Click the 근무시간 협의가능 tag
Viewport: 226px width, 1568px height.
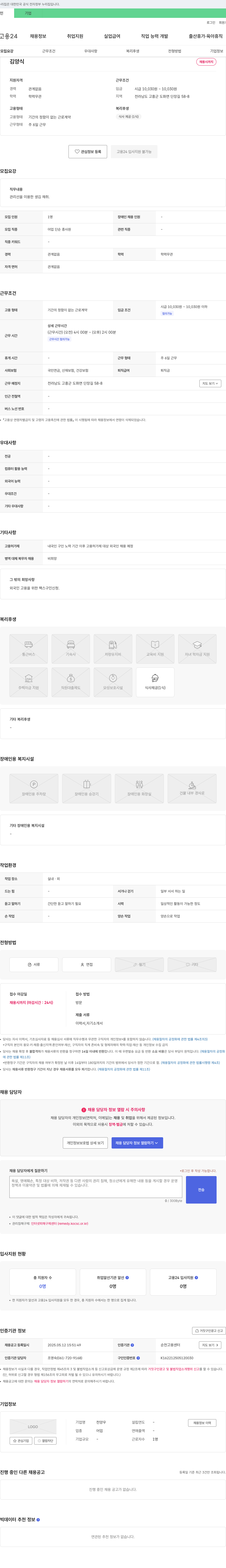point(60,339)
